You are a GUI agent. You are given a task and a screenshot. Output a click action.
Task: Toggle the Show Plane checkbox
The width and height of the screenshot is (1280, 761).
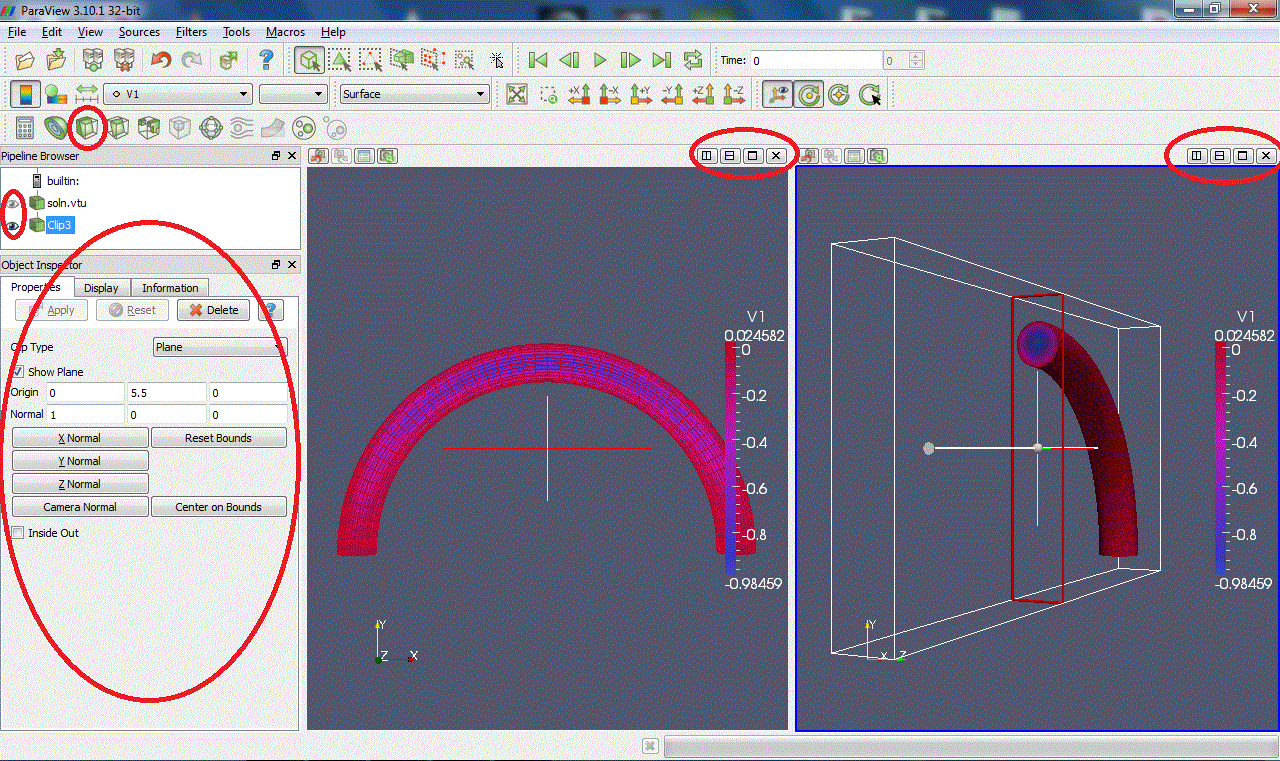(17, 372)
